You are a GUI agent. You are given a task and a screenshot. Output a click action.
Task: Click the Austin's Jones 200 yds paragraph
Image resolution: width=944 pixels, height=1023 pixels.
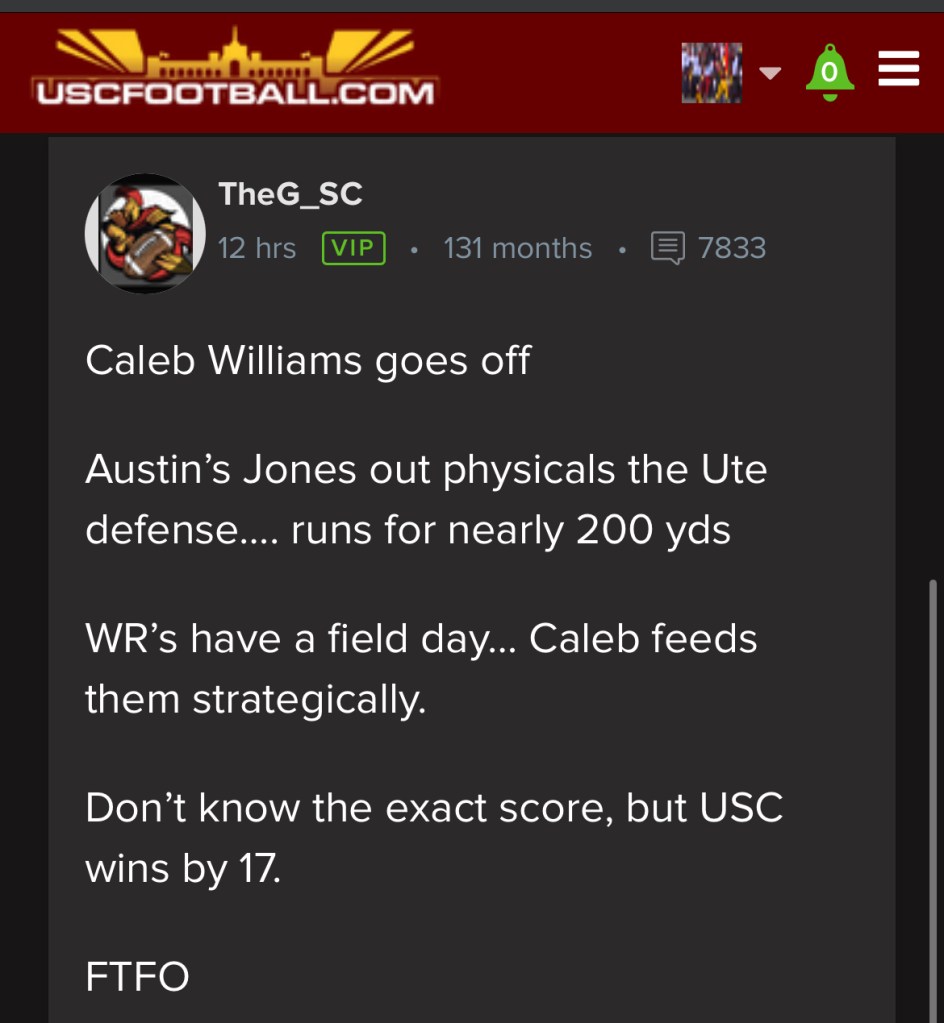[425, 500]
